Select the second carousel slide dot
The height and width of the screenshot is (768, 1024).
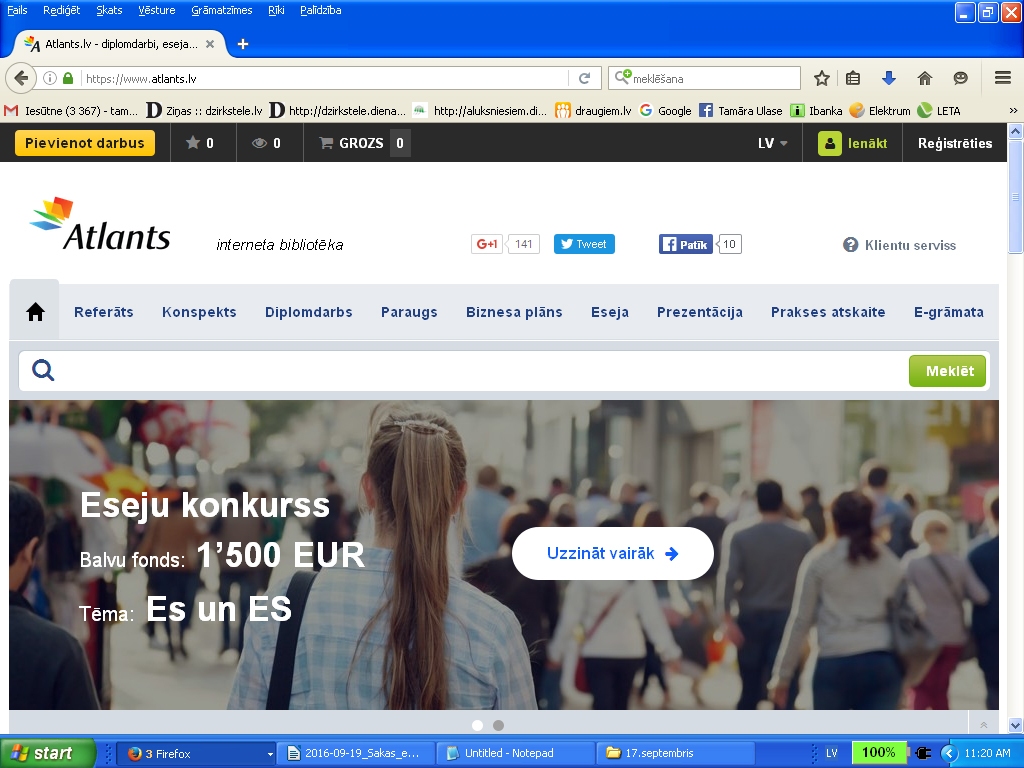[499, 725]
